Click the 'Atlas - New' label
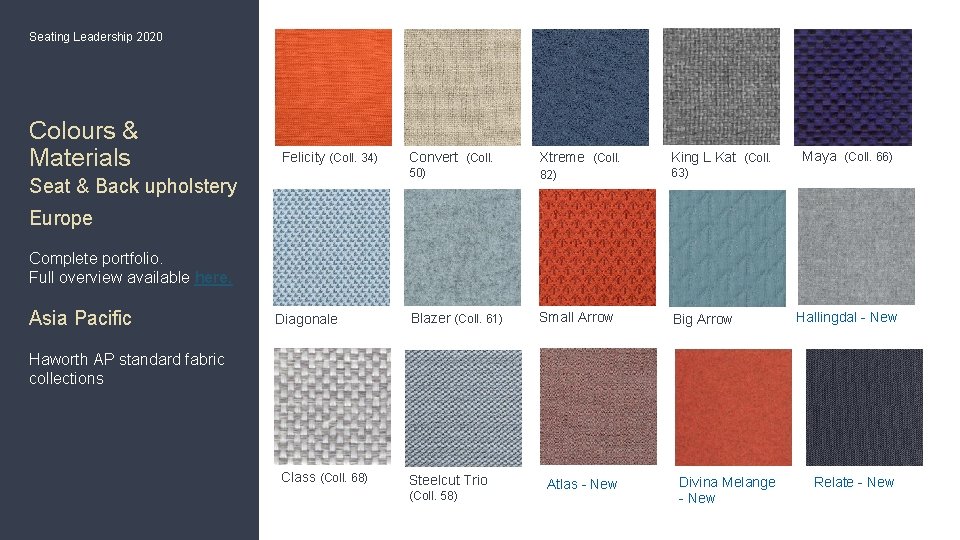This screenshot has height=540, width=960. tap(582, 484)
